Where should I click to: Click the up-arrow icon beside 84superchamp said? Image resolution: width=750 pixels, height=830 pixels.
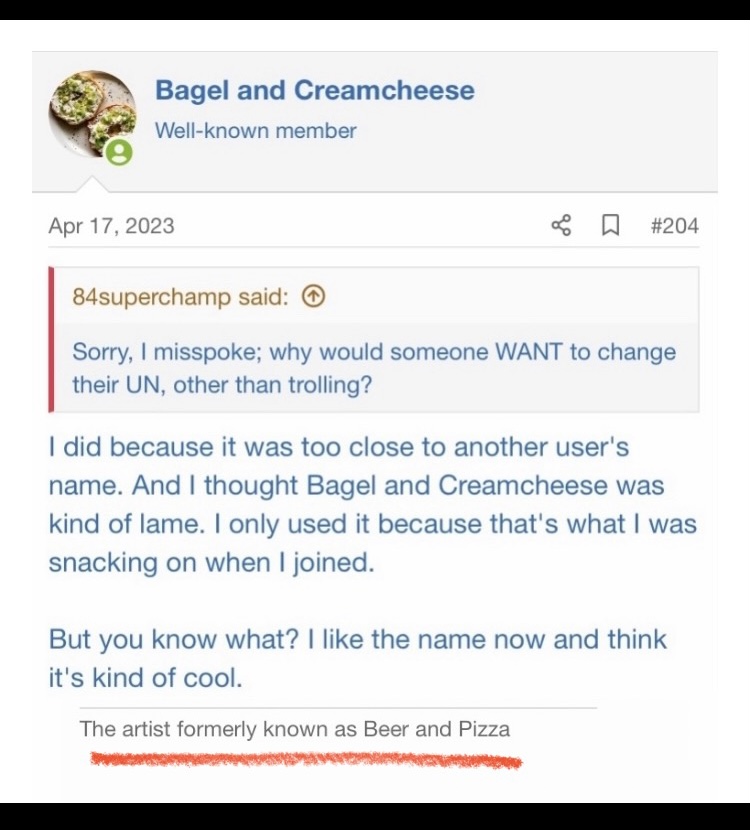[313, 297]
